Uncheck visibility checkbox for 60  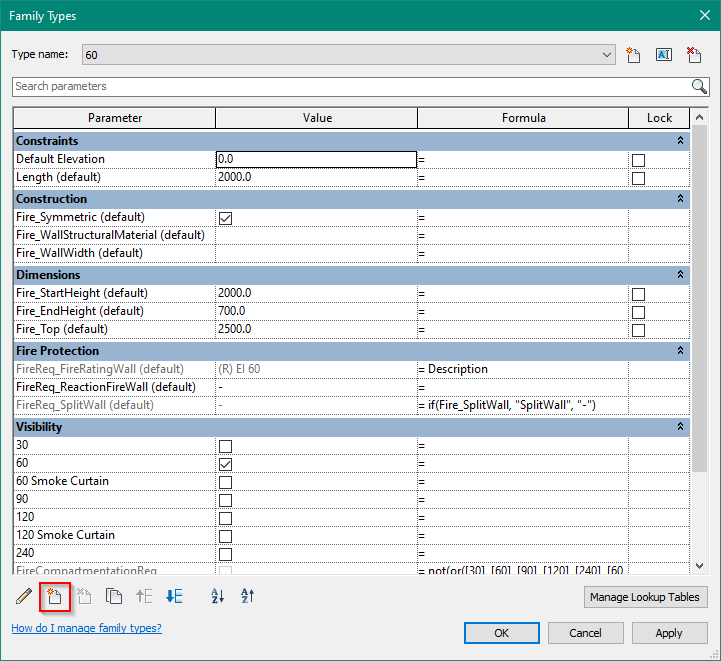pyautogui.click(x=225, y=464)
